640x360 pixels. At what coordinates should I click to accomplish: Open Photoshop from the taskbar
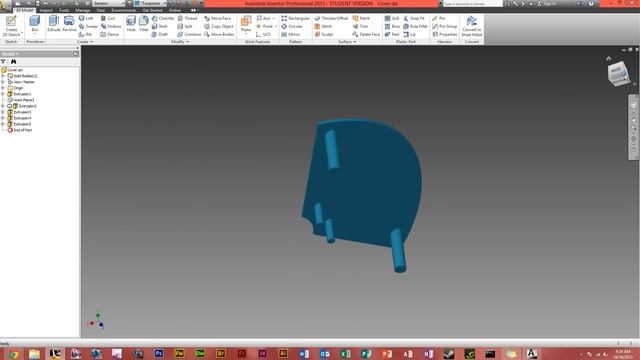158,353
